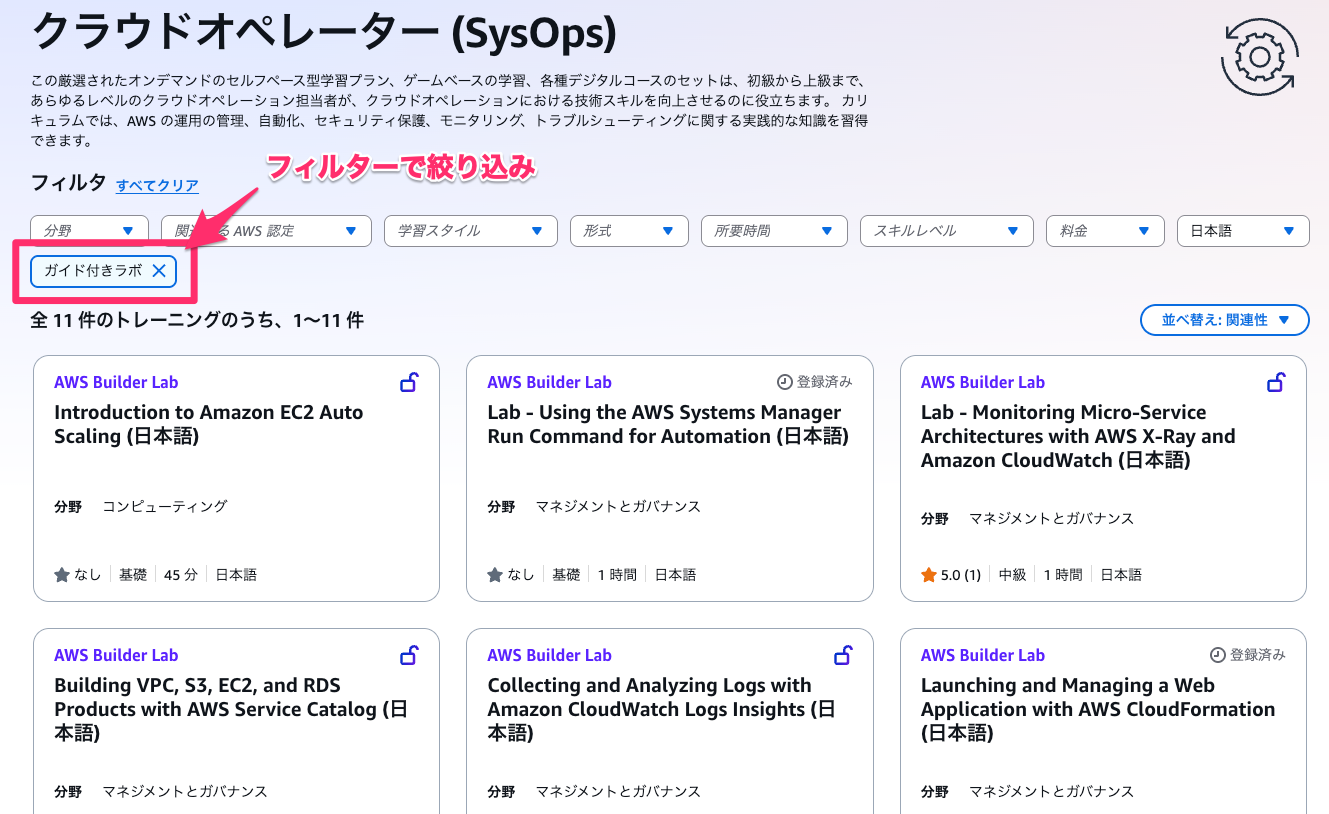The height and width of the screenshot is (814, 1329).
Task: Click the フィルタ section label
Action: tap(68, 183)
